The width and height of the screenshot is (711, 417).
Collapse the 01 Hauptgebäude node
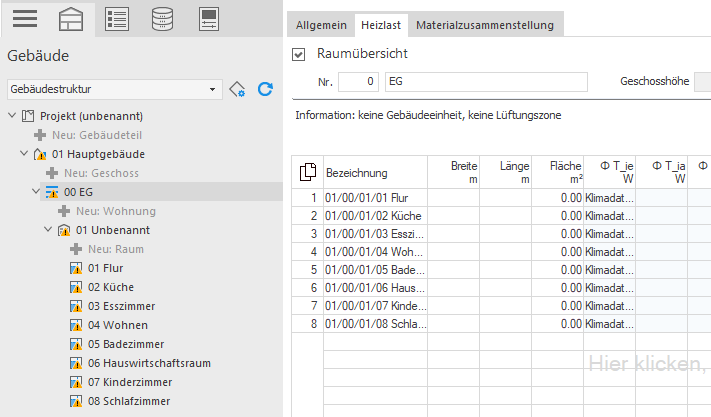click(24, 154)
